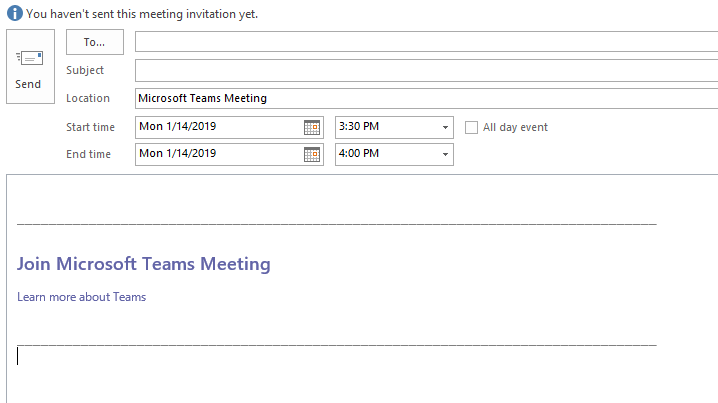Open the Learn more about Teams link
Image resolution: width=718 pixels, height=403 pixels.
[x=82, y=297]
